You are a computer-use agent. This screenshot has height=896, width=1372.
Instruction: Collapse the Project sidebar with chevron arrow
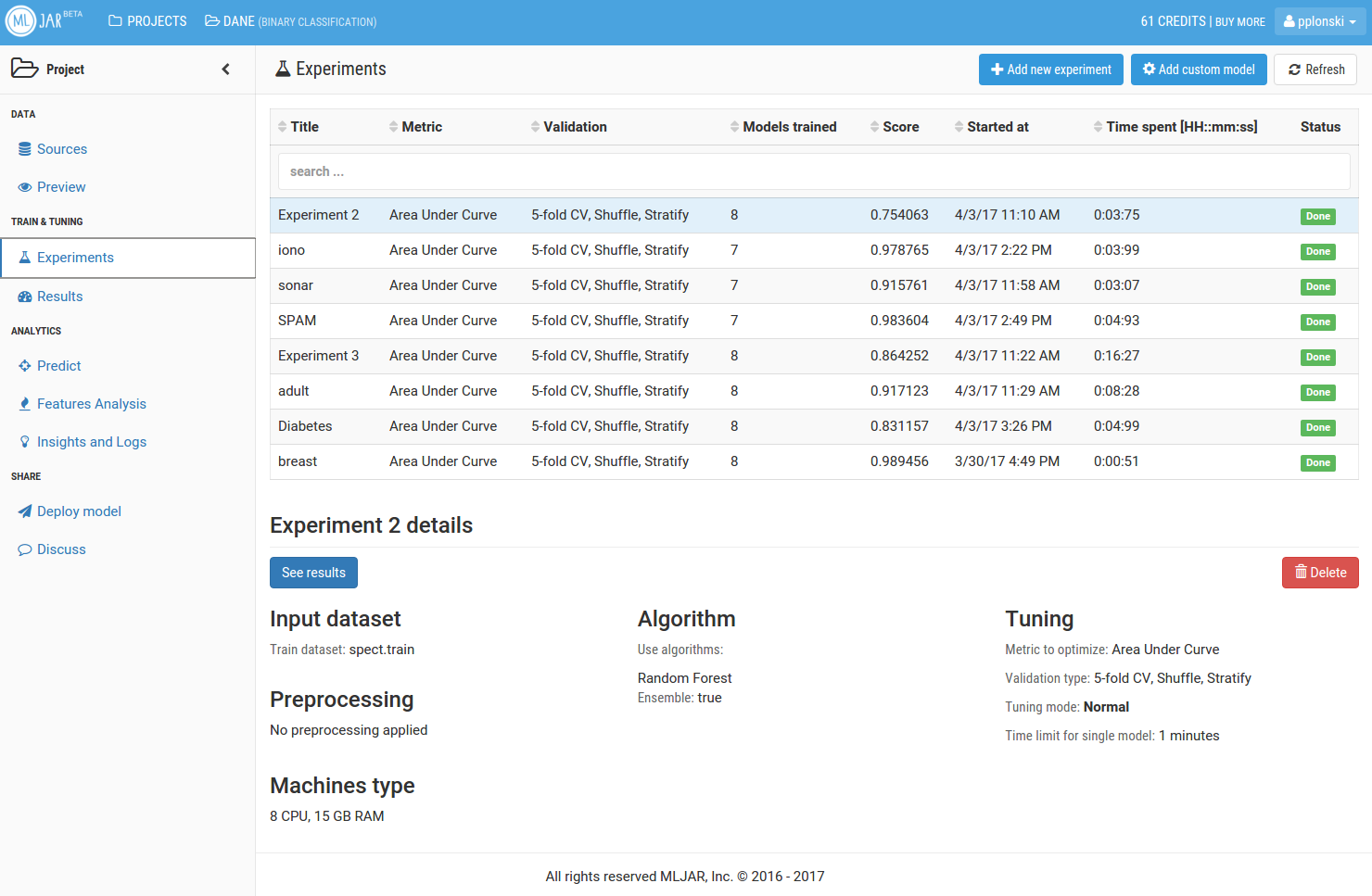pos(225,69)
